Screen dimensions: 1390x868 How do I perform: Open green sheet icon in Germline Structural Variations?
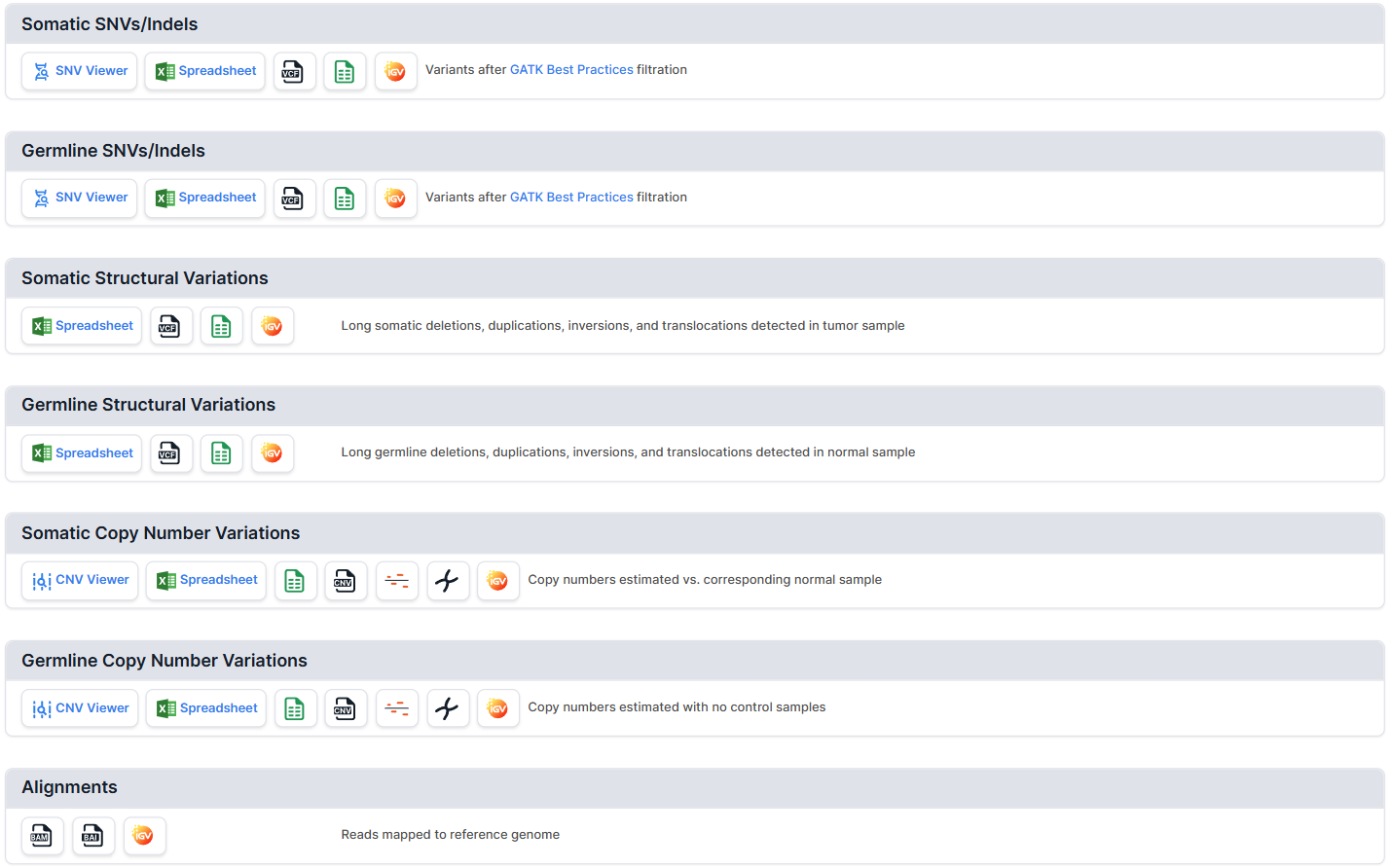click(x=221, y=453)
